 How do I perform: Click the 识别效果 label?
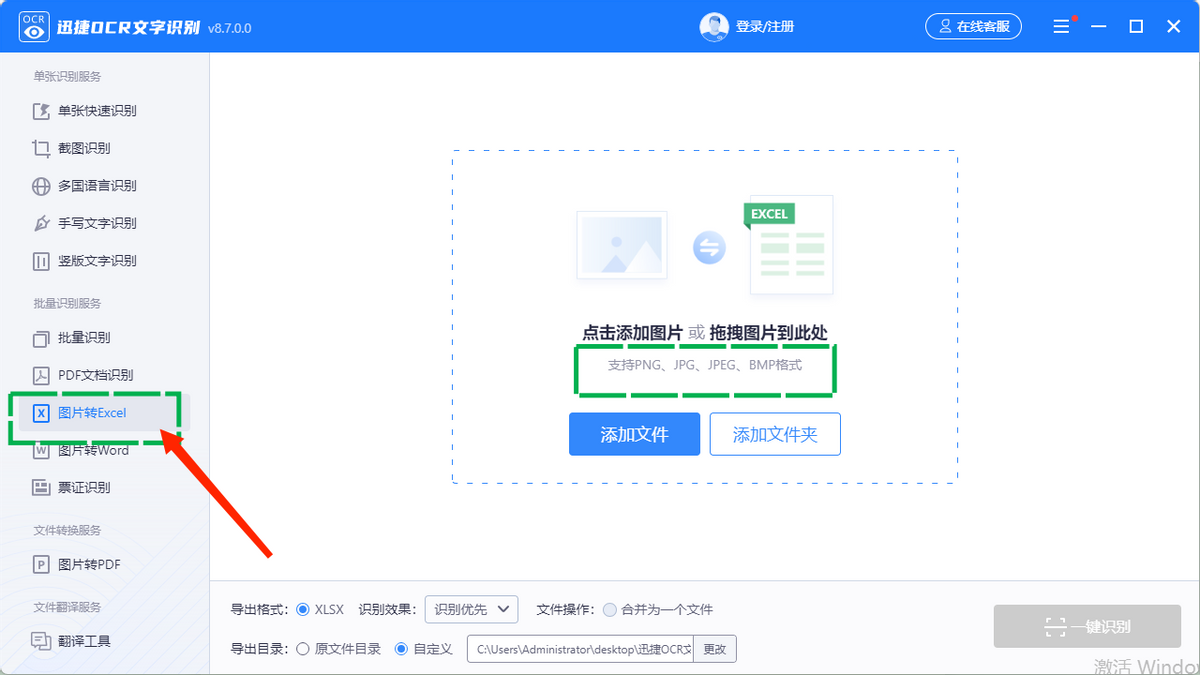tap(388, 609)
